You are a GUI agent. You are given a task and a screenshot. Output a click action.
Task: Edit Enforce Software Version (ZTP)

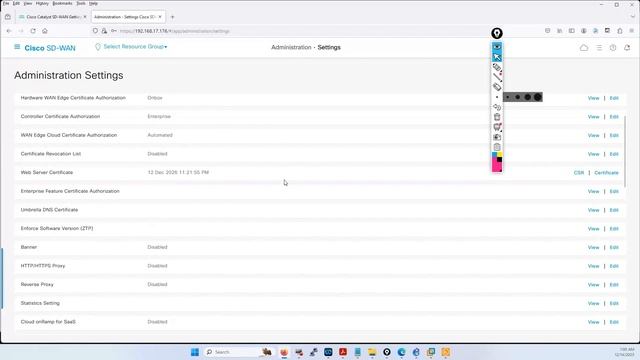click(x=614, y=229)
